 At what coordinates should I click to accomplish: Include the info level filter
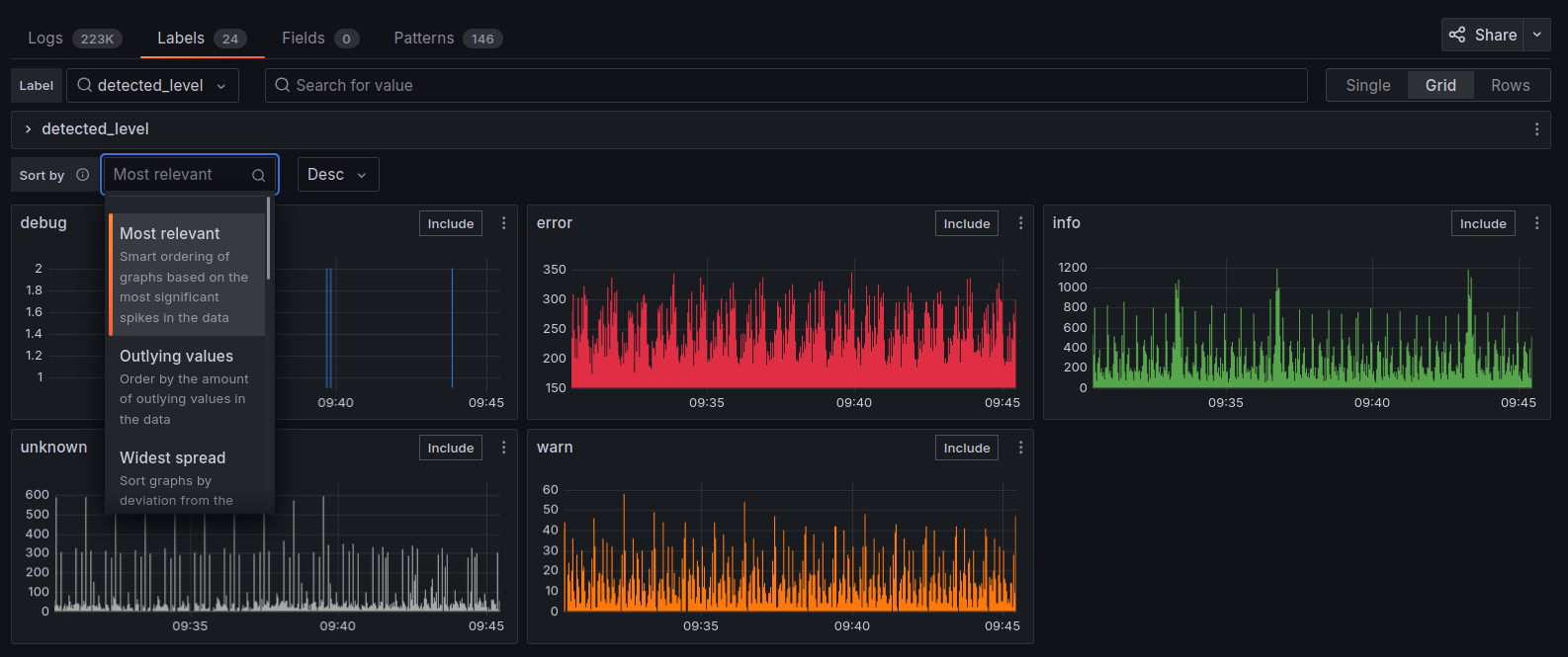(x=1482, y=224)
